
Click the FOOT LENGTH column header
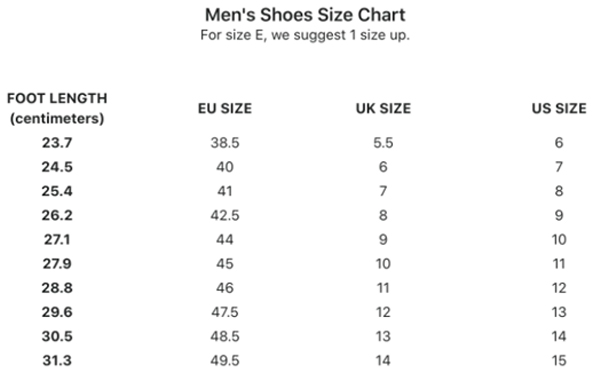[x=57, y=108]
